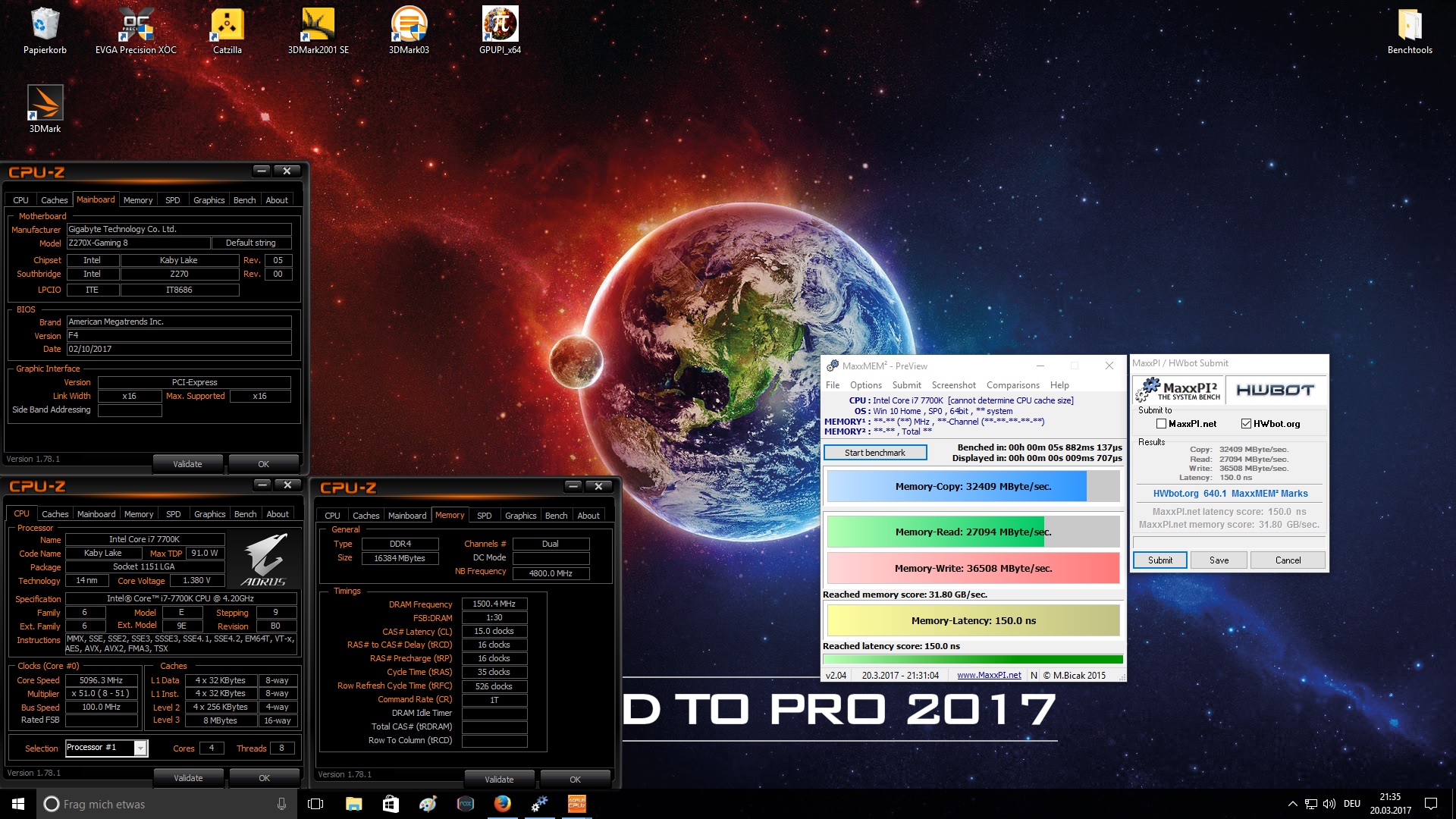
Task: Click the DEU input language indicator
Action: click(1352, 804)
